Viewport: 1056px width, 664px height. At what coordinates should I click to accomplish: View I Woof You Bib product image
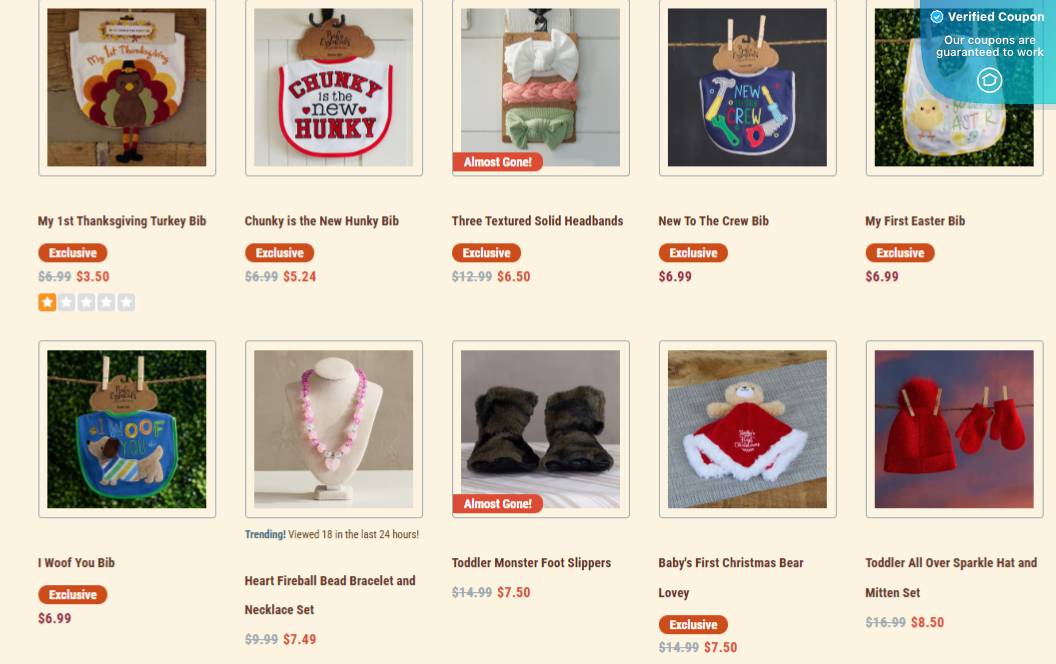click(x=127, y=429)
